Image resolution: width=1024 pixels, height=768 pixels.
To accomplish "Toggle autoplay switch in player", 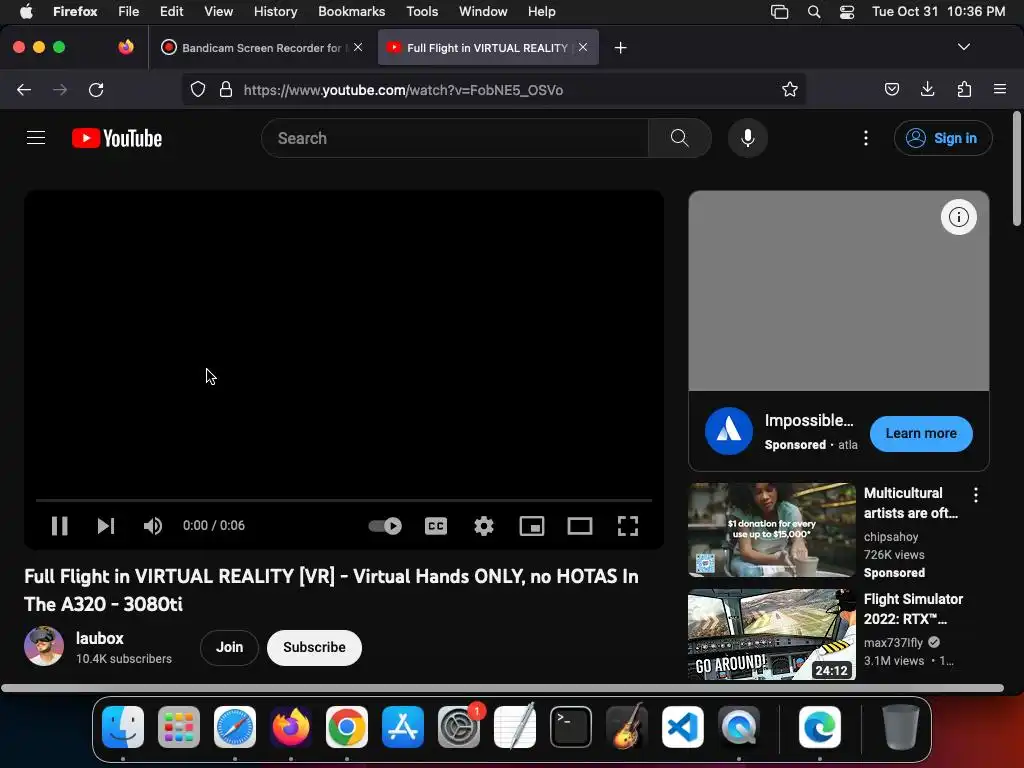I will click(385, 526).
